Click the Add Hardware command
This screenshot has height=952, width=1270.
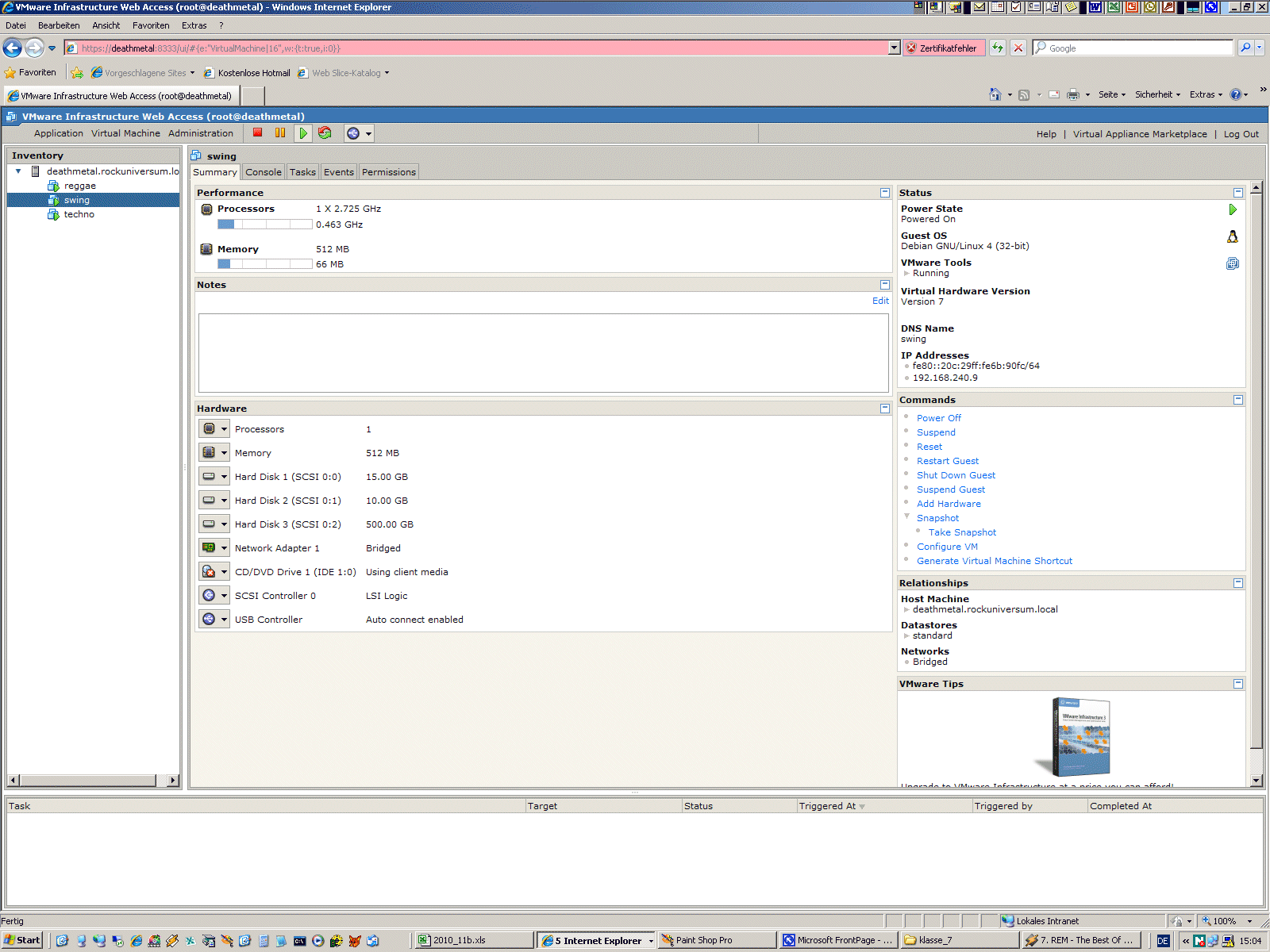pyautogui.click(x=949, y=504)
